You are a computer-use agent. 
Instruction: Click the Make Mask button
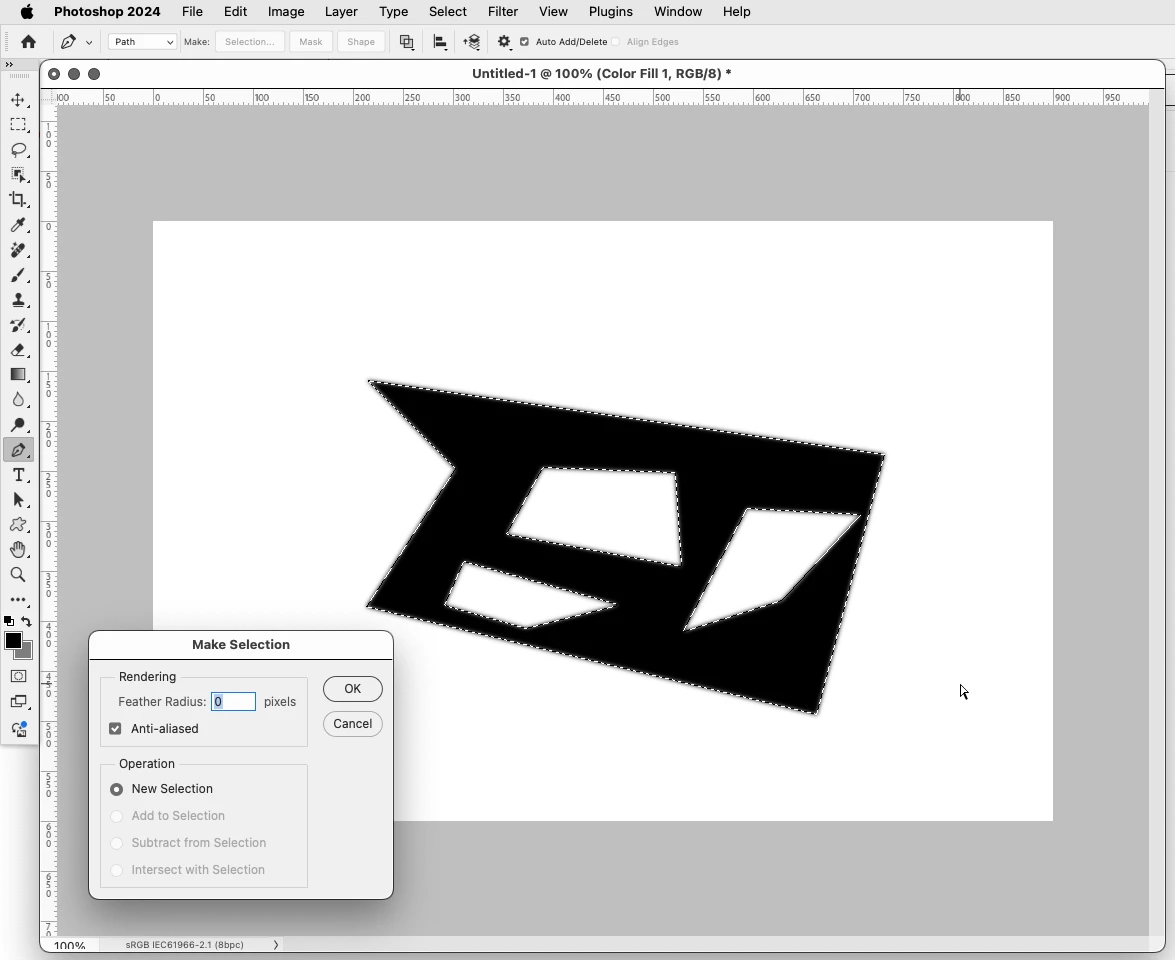coord(311,42)
